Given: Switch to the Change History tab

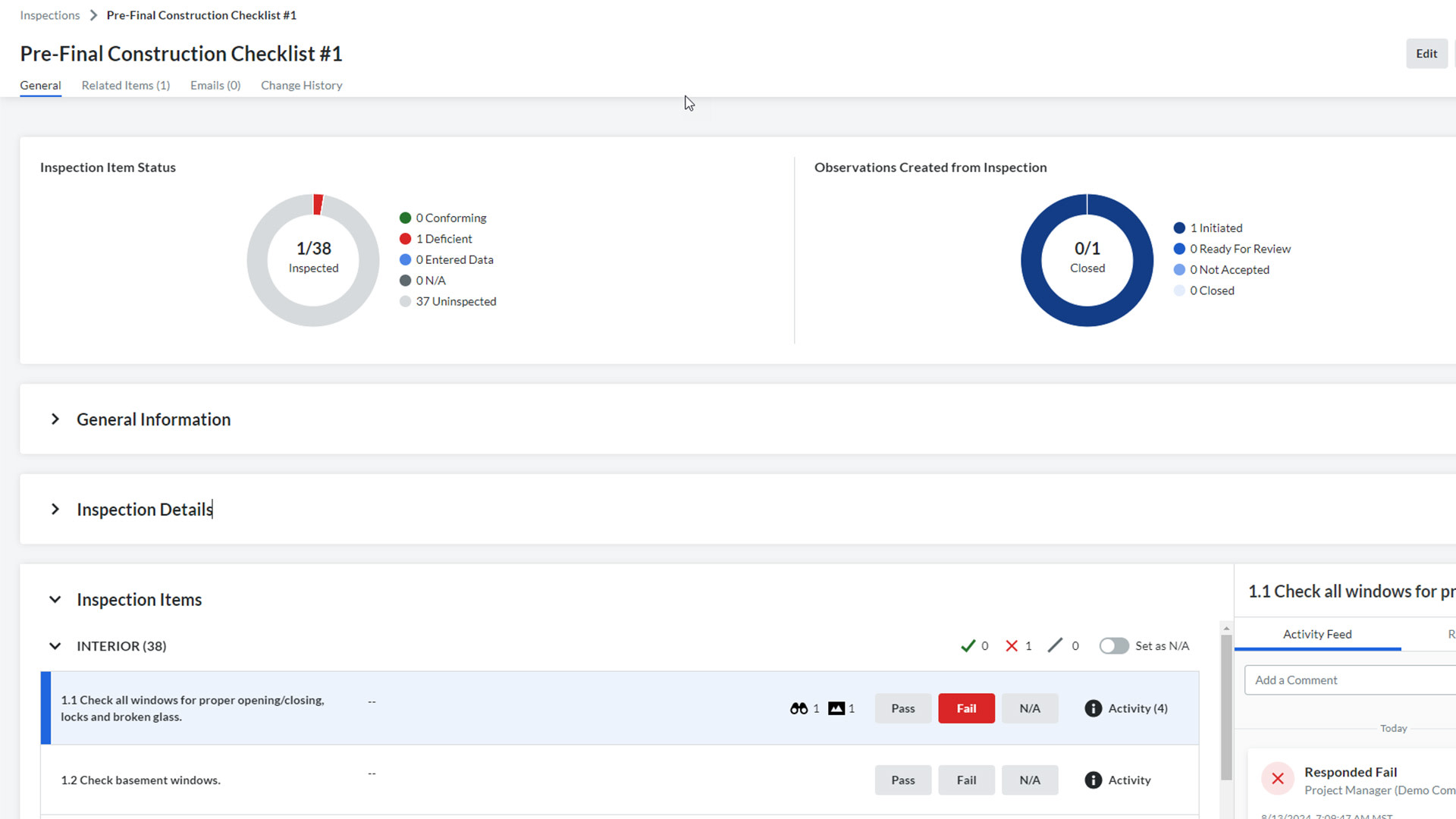Looking at the screenshot, I should coord(302,85).
